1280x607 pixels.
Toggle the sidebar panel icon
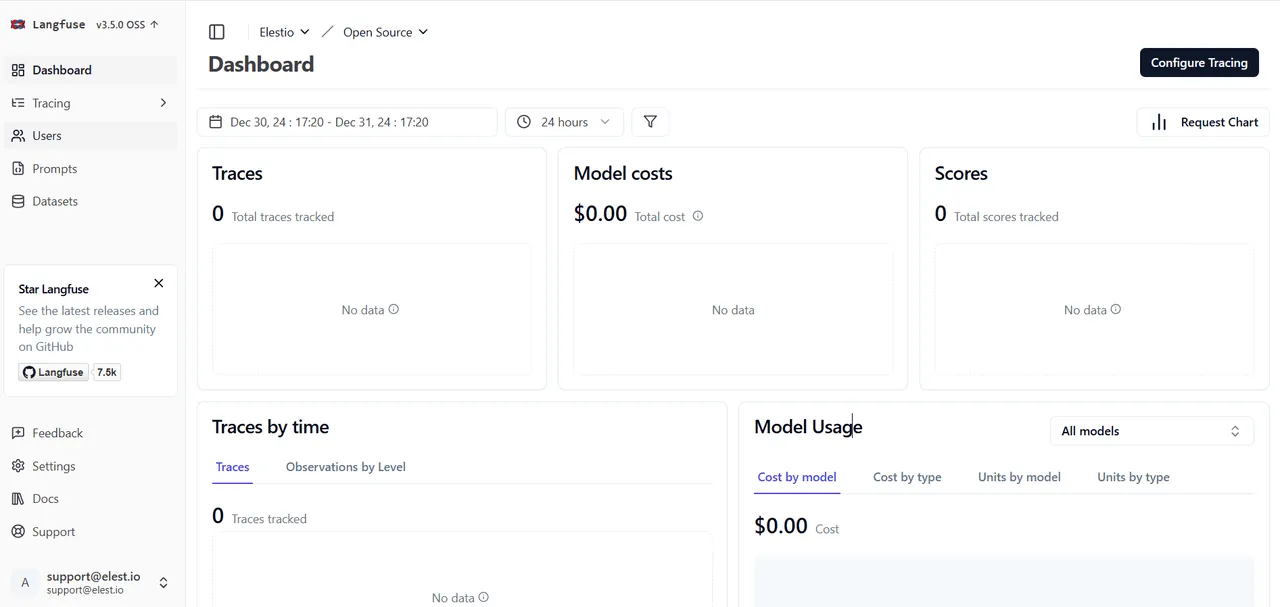coord(217,32)
